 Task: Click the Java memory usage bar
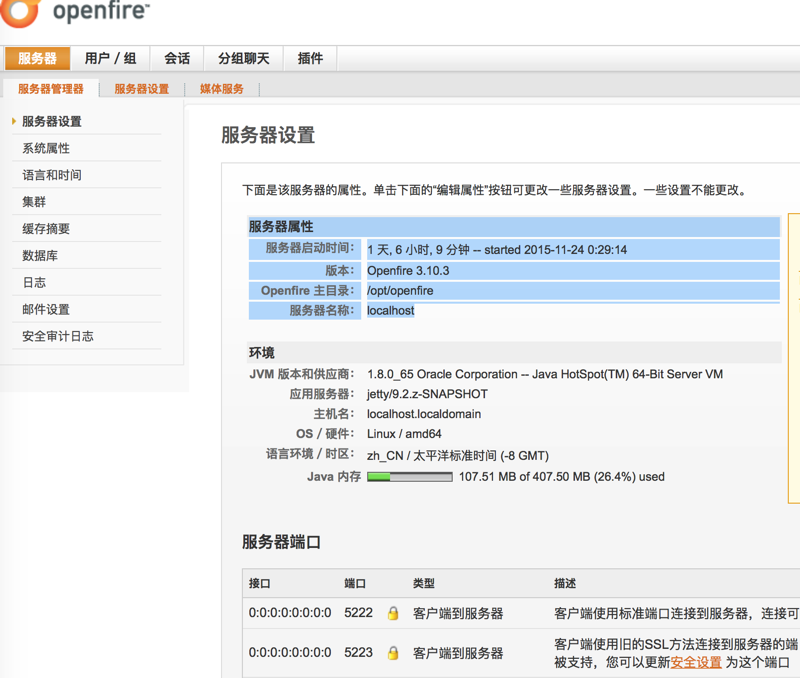[x=410, y=477]
